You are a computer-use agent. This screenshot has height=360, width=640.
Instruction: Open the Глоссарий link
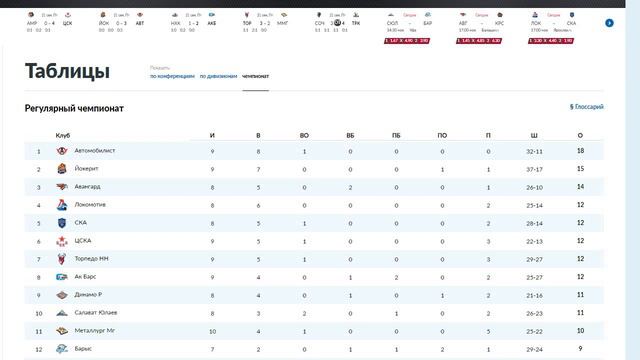click(587, 107)
